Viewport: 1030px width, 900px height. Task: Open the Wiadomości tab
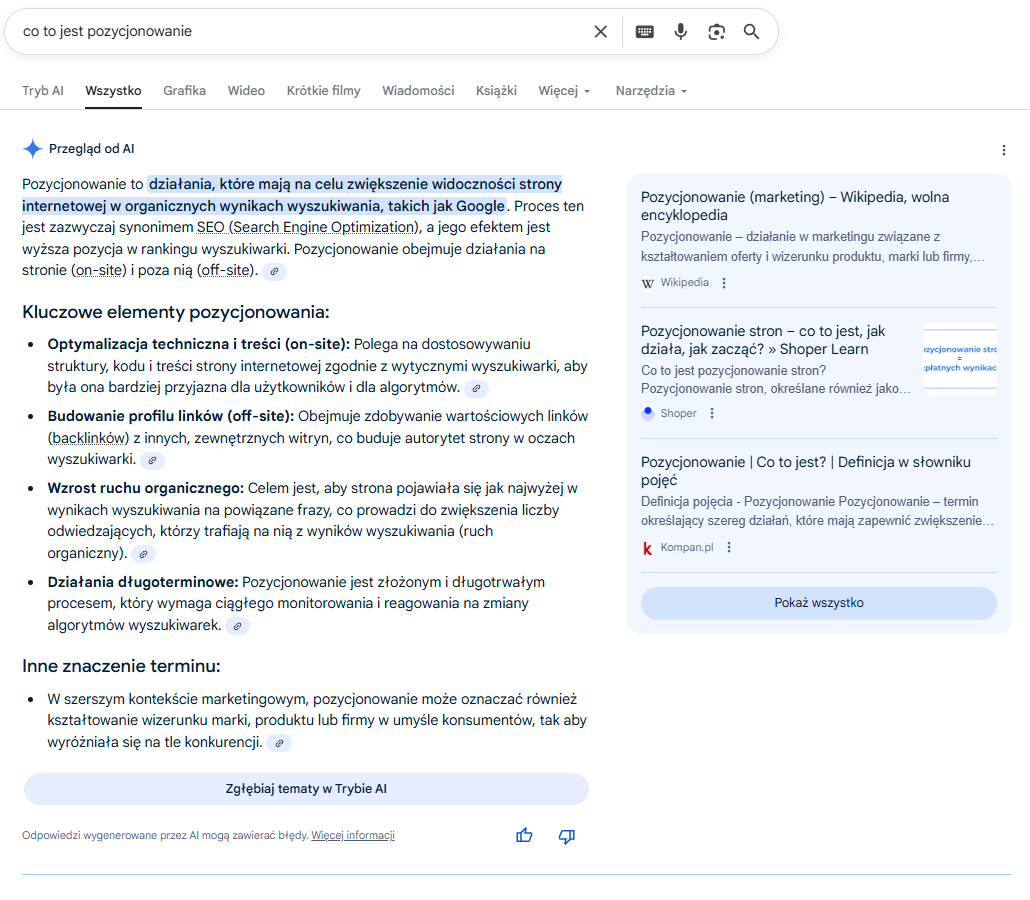coord(418,91)
